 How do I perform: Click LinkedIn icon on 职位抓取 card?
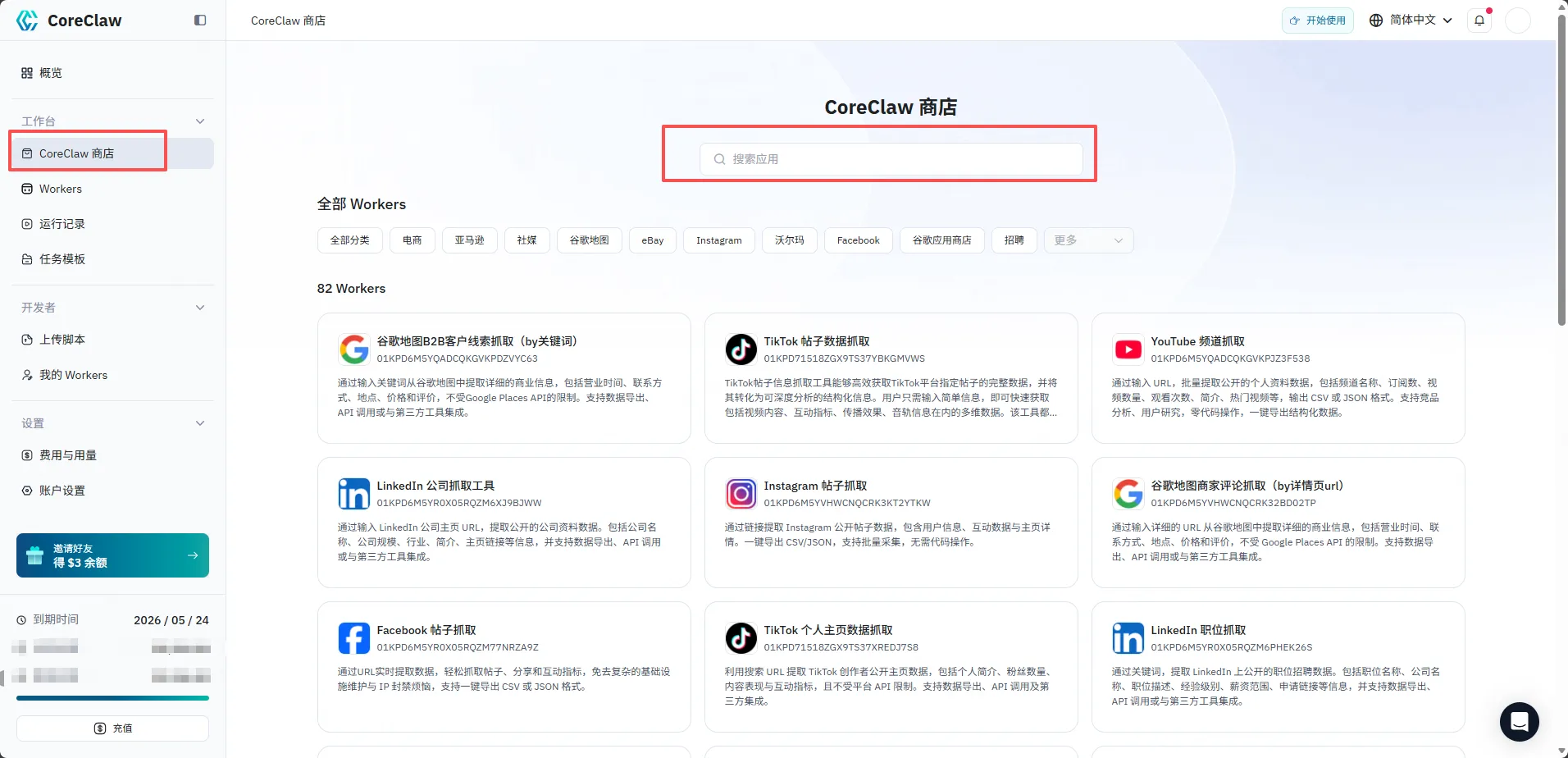pos(1128,638)
